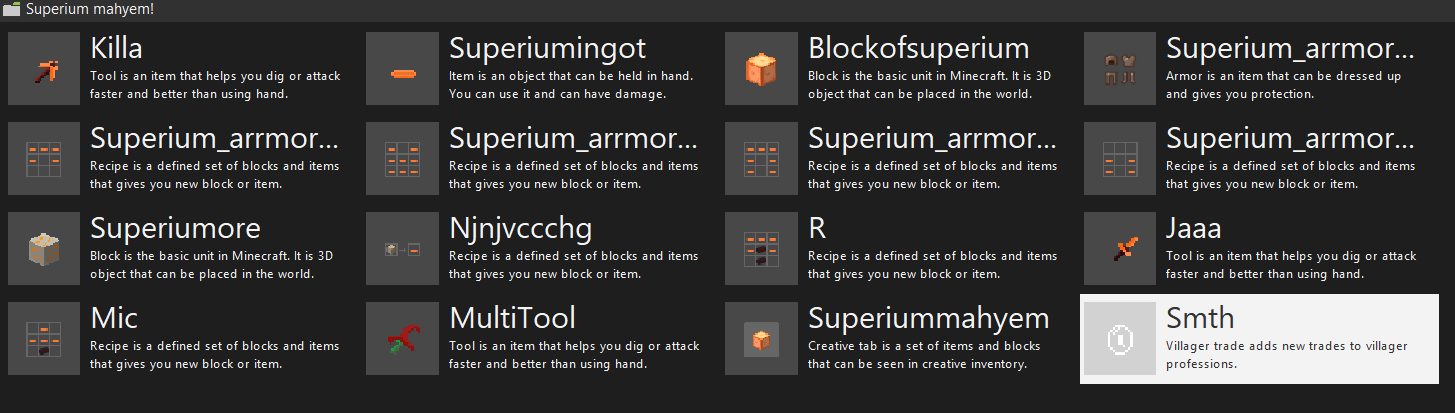Screen dimensions: 1455x413
Task: Select the Jaaa sword tool icon
Action: point(1120,249)
